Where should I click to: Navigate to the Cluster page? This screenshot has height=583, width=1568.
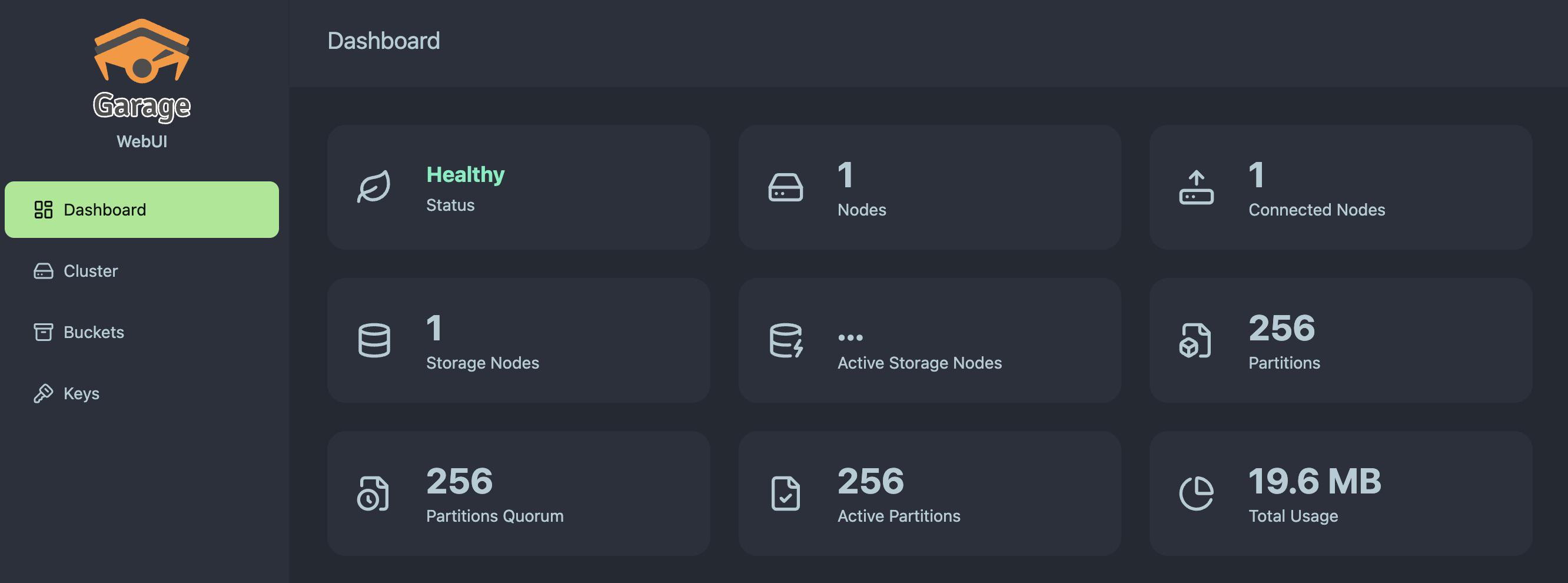click(91, 271)
